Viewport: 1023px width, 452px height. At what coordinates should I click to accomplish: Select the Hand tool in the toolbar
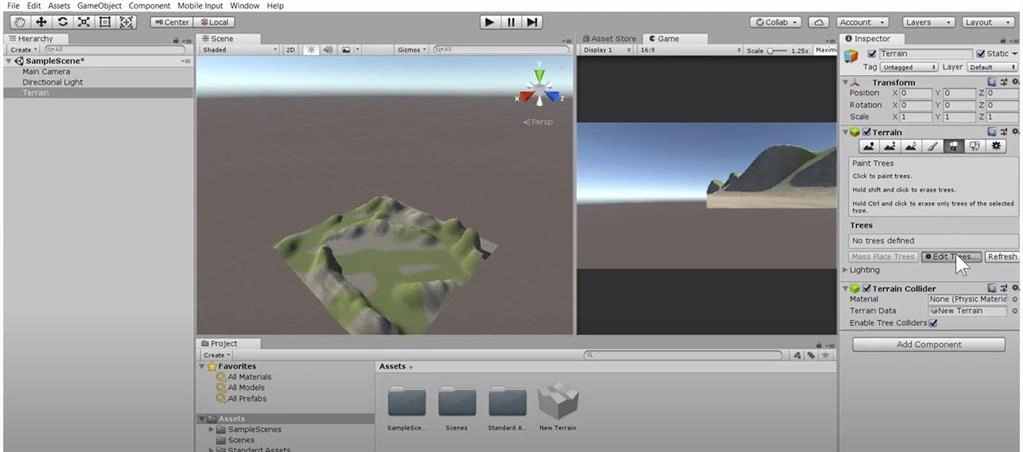coord(20,22)
